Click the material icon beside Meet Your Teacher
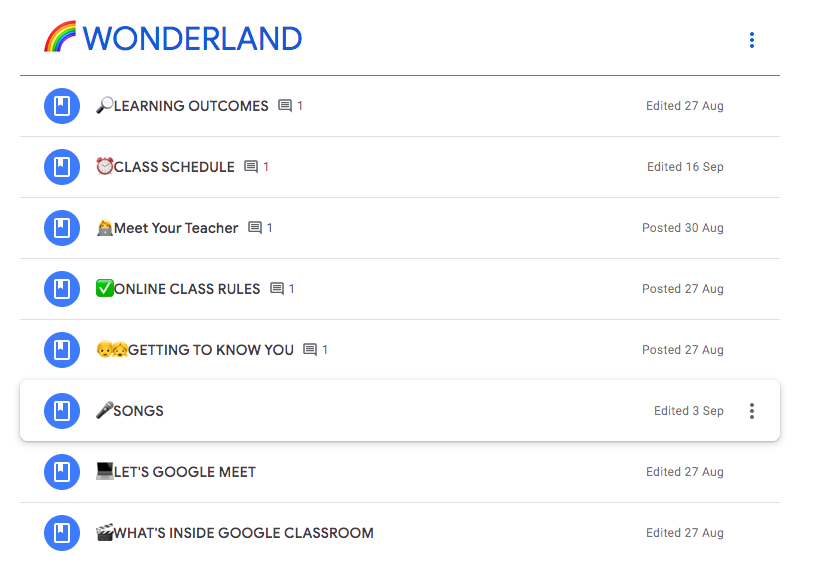The image size is (824, 569). click(62, 227)
